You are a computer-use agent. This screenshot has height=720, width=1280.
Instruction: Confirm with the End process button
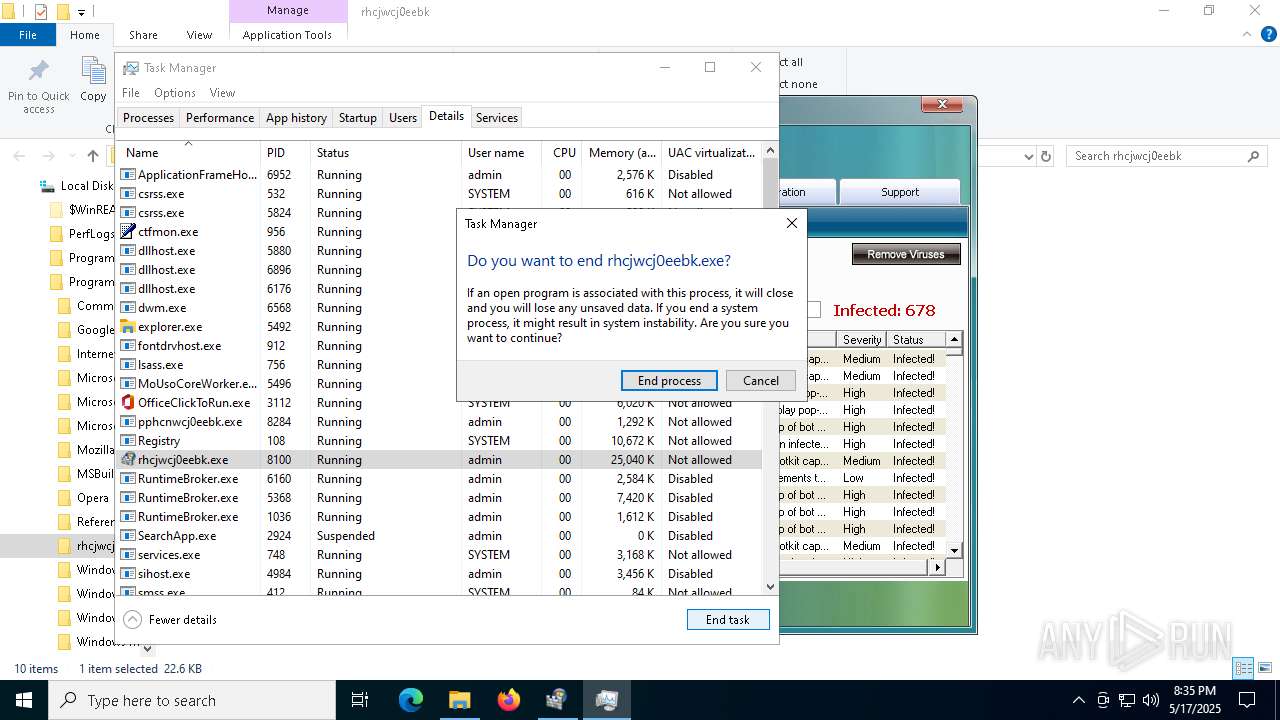[x=669, y=381]
